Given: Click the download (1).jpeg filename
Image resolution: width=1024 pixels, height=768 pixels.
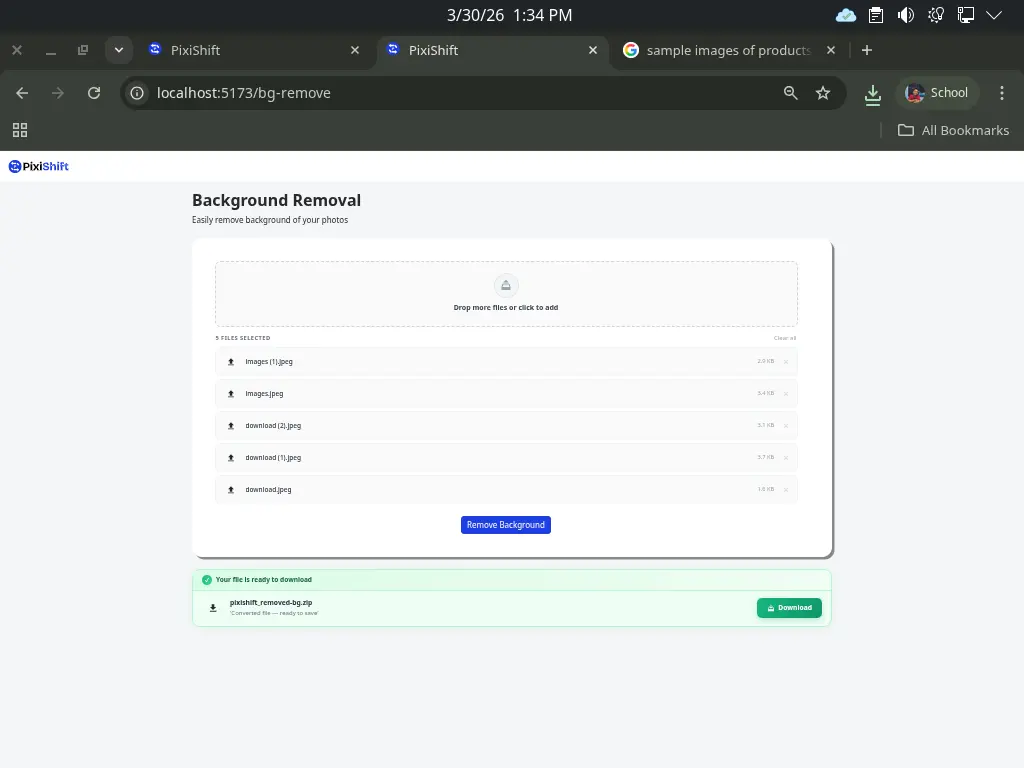Looking at the screenshot, I should click(x=273, y=458).
